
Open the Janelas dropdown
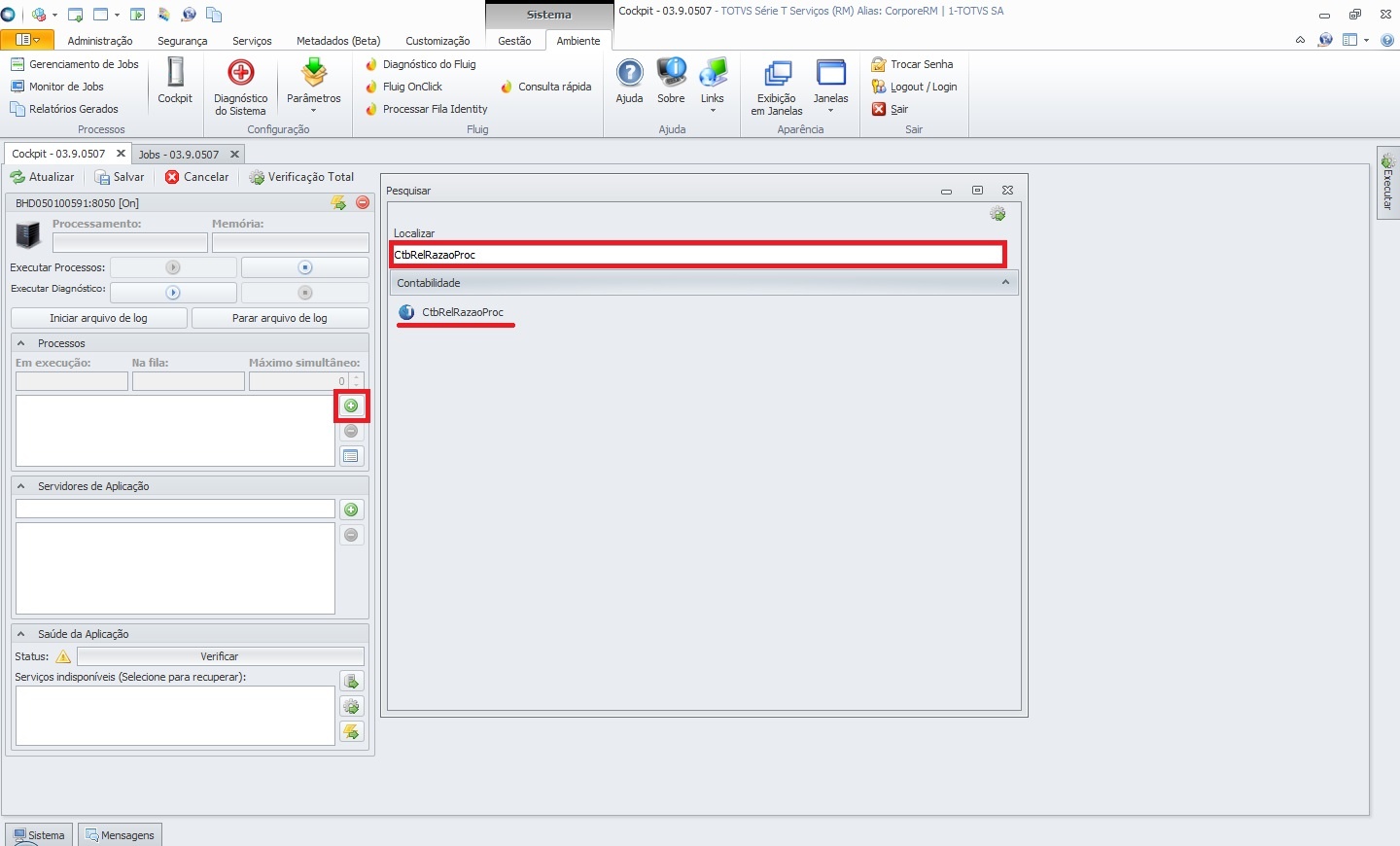pyautogui.click(x=831, y=87)
